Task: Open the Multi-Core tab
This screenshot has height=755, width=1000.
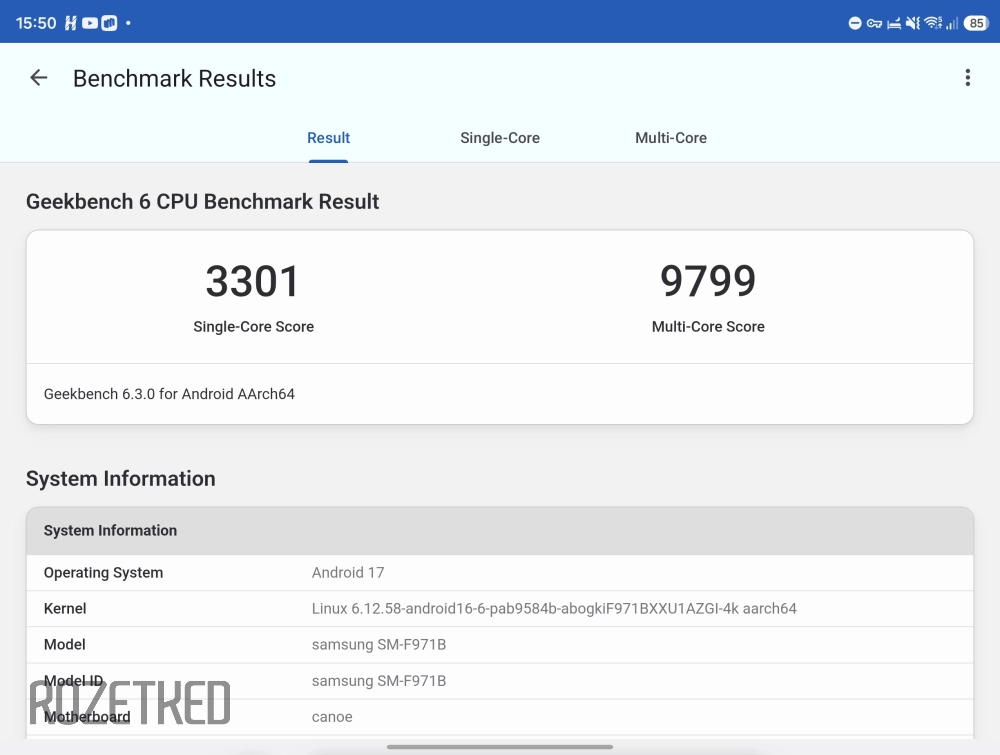Action: (x=671, y=138)
